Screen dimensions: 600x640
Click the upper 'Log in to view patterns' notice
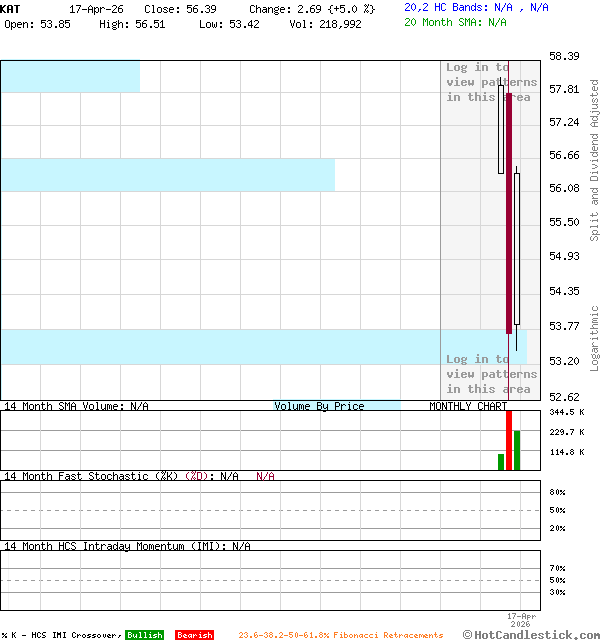[x=491, y=82]
